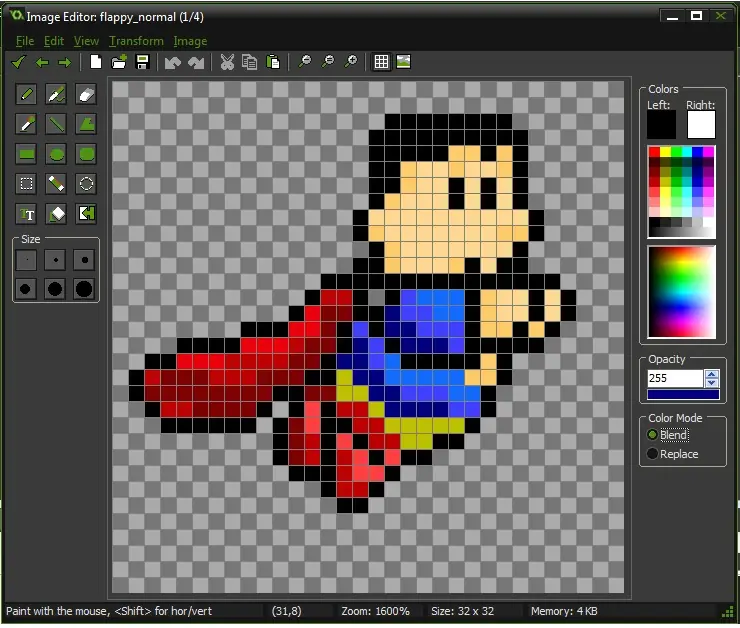
Task: Select the Spray paint tool
Action: (56, 94)
